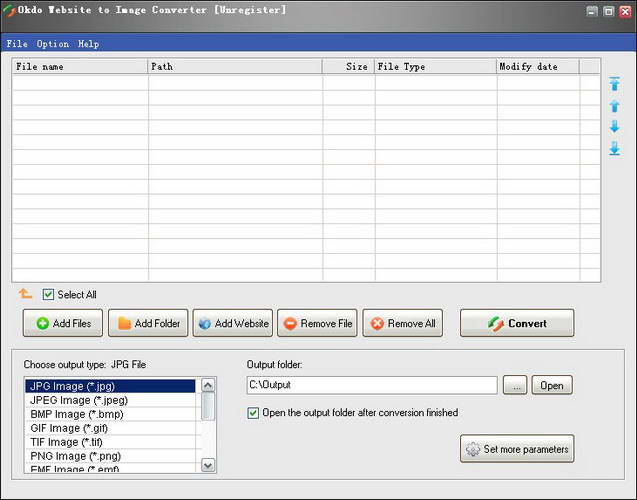This screenshot has width=637, height=500.
Task: Click the Add Folder button
Action: point(148,323)
